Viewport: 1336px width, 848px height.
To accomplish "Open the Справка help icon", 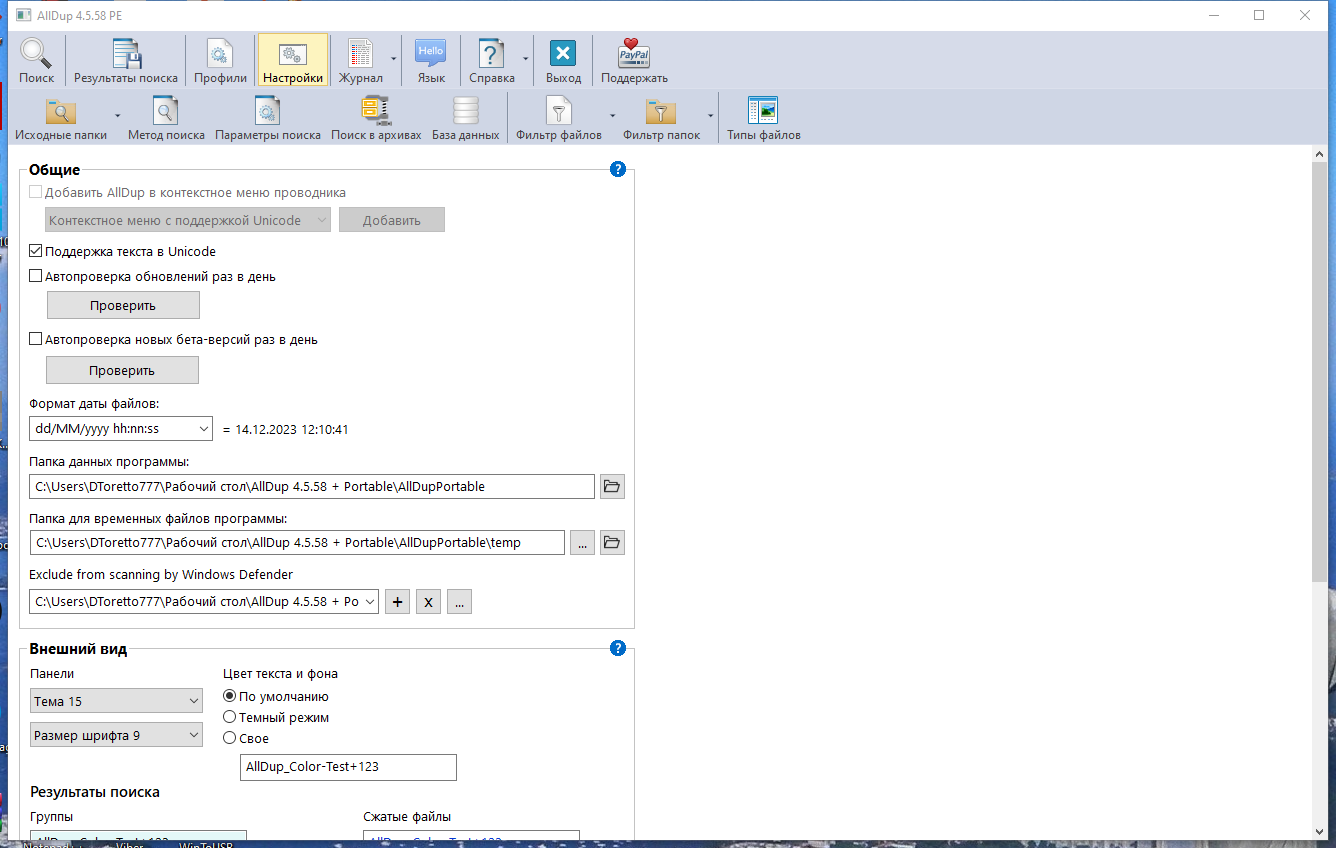I will pyautogui.click(x=491, y=61).
